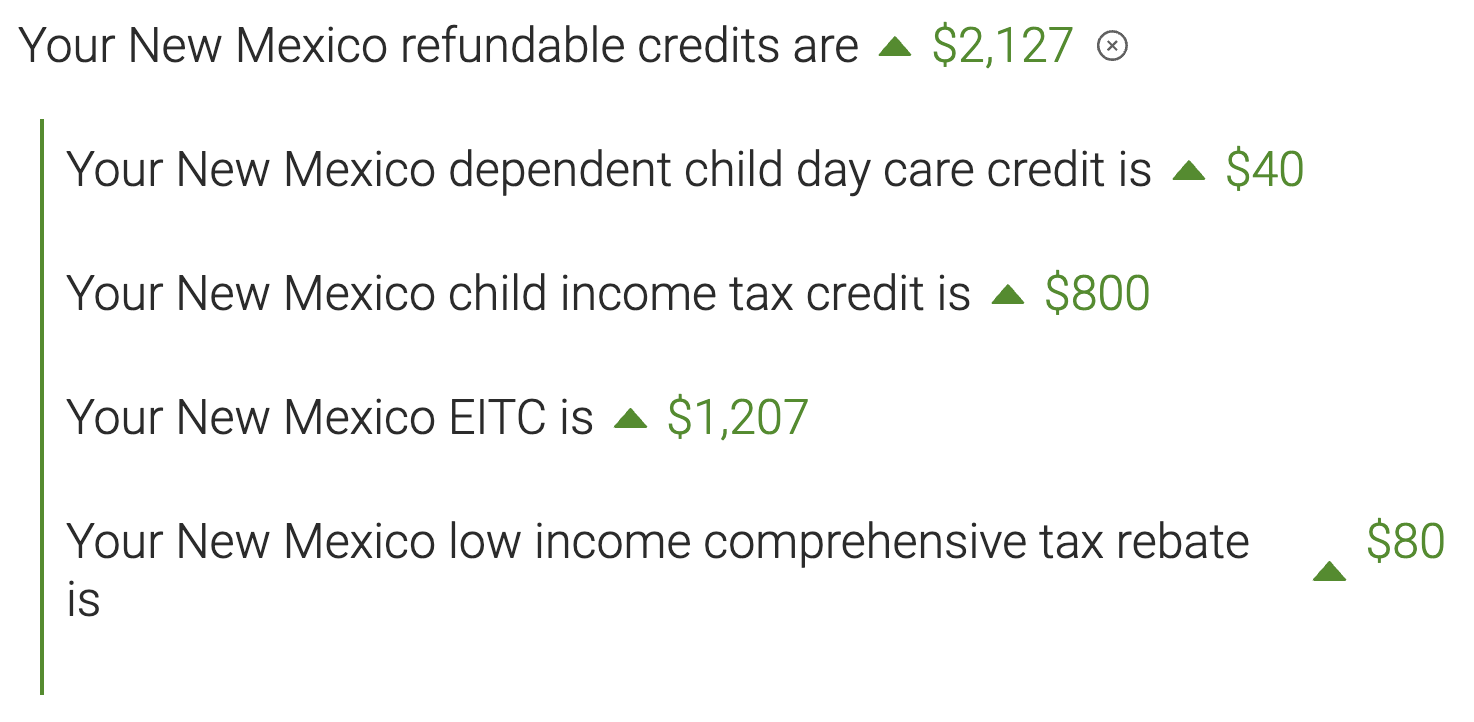Click the green vertical breakdown bar
The height and width of the screenshot is (722, 1474).
tap(42, 406)
